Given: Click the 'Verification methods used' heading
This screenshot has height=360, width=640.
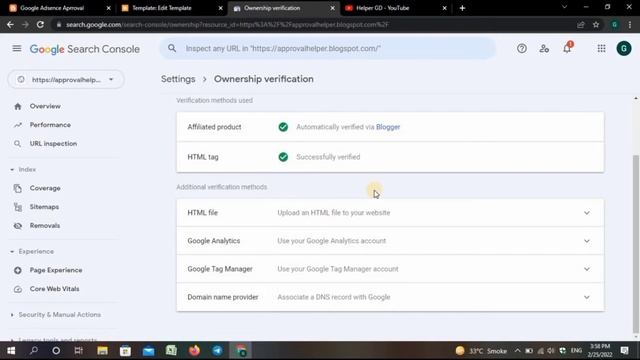Looking at the screenshot, I should [214, 100].
